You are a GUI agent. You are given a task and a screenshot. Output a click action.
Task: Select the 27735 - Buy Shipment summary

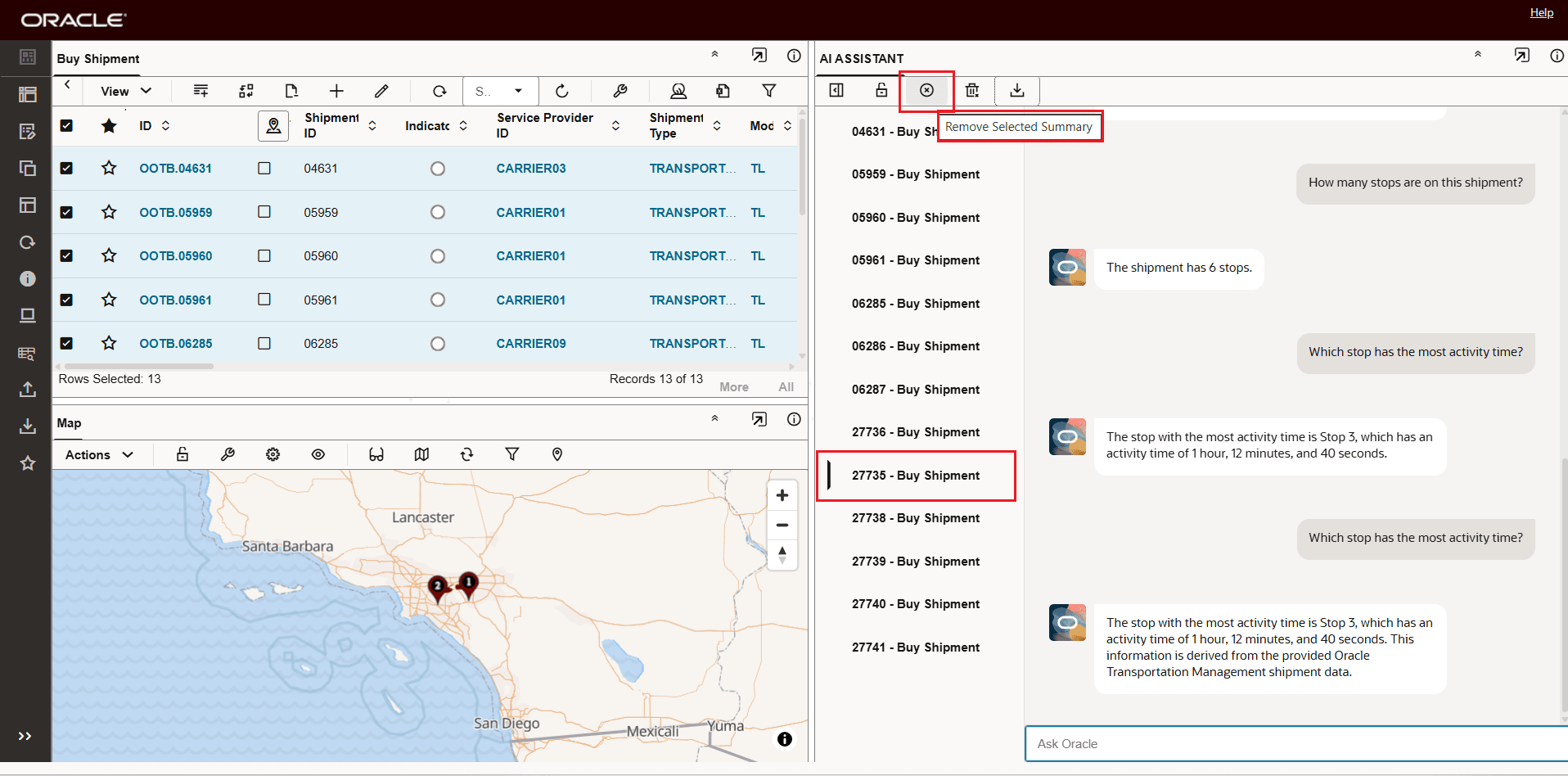tap(916, 476)
